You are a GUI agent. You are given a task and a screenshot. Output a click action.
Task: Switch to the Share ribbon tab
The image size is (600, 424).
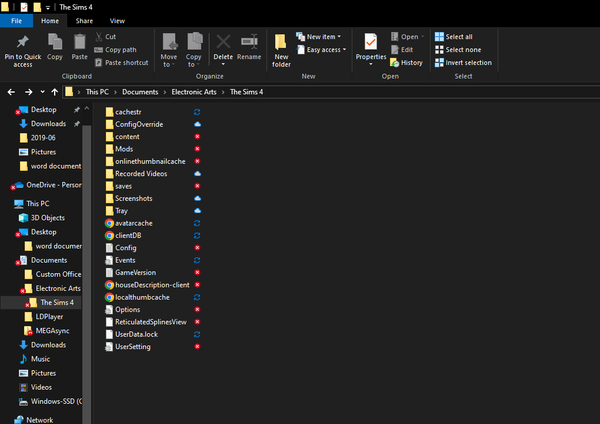(x=84, y=21)
